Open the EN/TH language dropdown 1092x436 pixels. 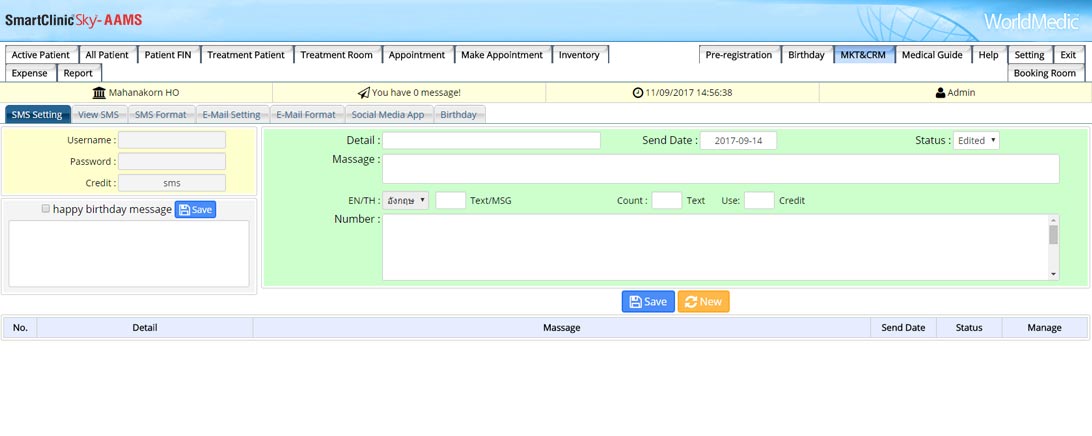point(407,201)
